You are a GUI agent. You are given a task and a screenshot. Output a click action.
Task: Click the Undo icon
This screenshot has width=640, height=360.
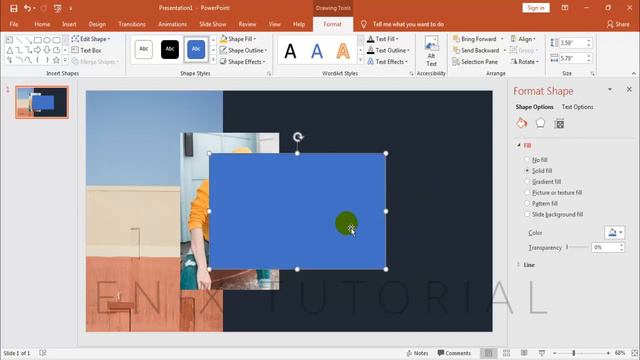tap(27, 8)
